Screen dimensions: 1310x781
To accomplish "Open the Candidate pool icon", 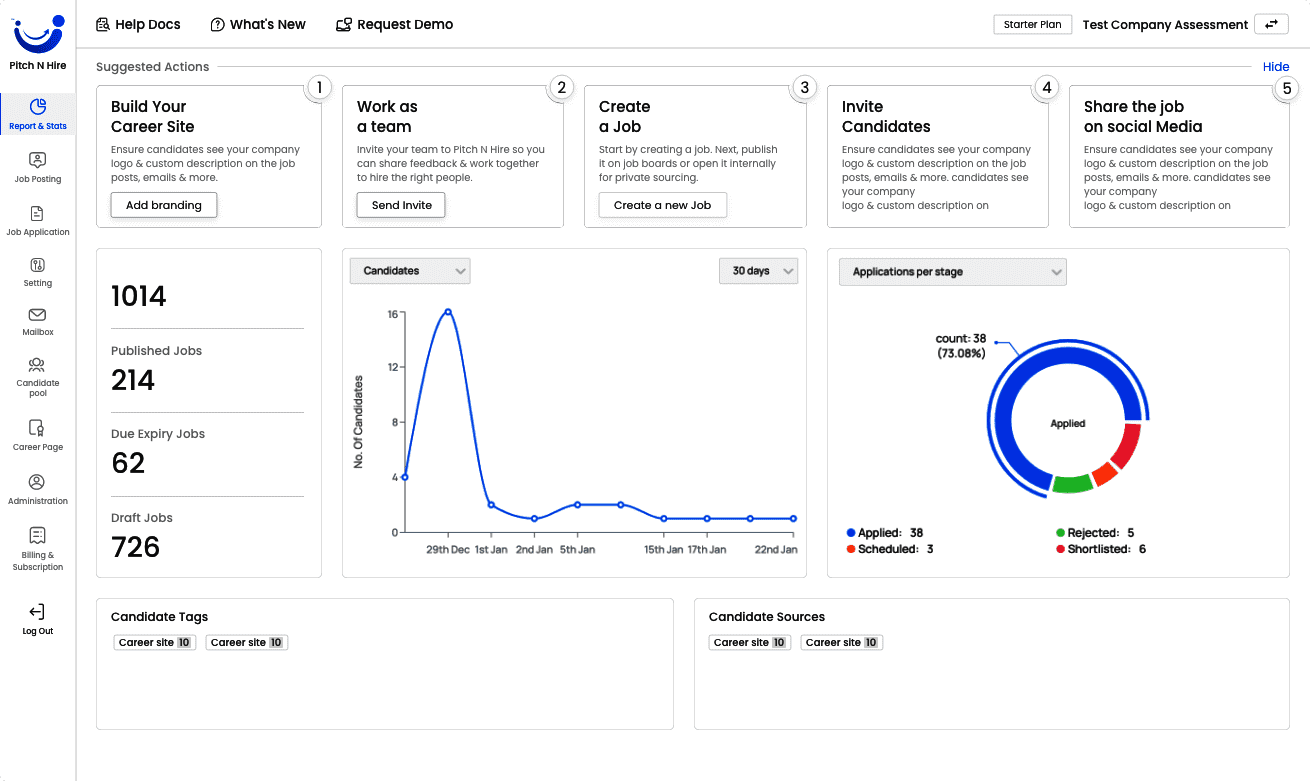I will click(38, 365).
